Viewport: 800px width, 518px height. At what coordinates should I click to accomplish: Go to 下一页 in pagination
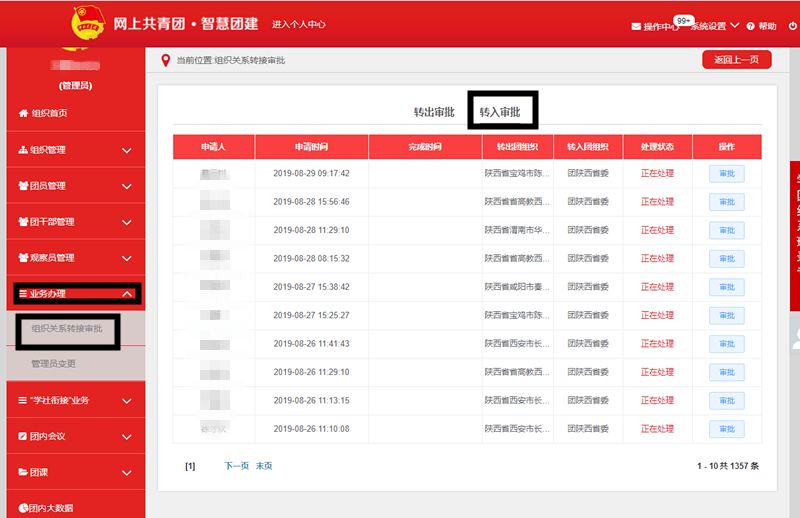[x=237, y=466]
